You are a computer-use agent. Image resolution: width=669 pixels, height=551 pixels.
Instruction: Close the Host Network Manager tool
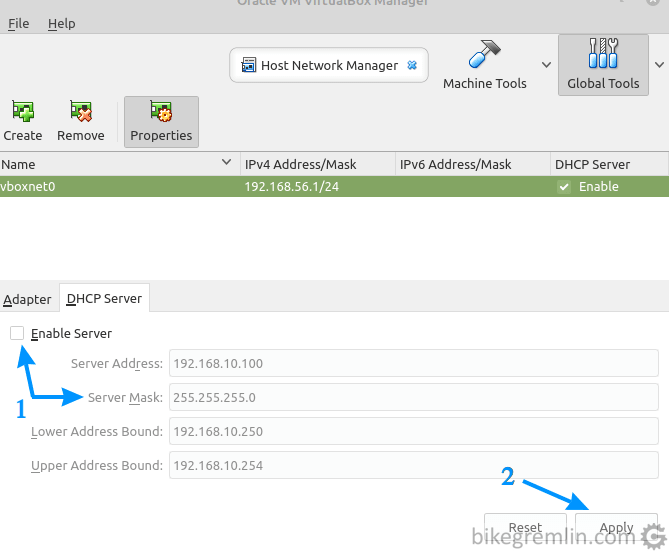[x=412, y=65]
